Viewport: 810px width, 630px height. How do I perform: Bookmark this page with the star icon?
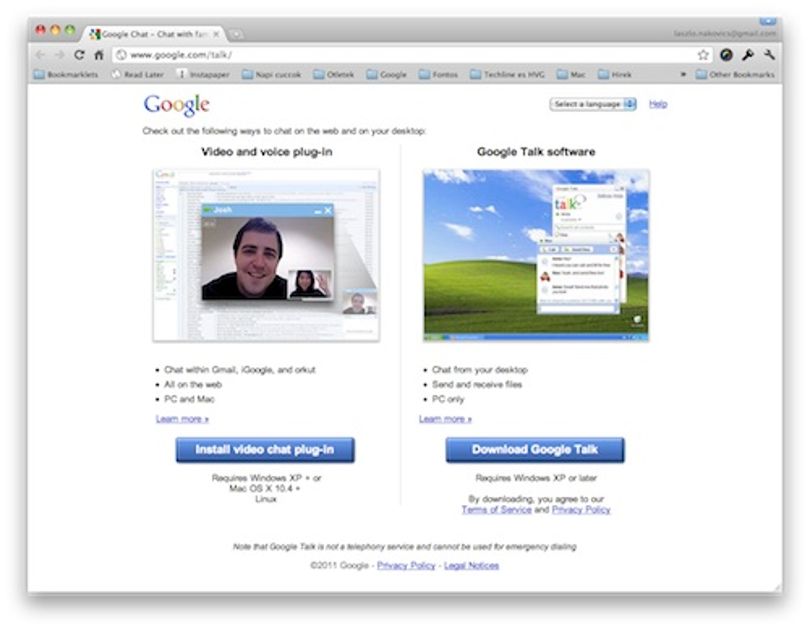click(x=703, y=55)
